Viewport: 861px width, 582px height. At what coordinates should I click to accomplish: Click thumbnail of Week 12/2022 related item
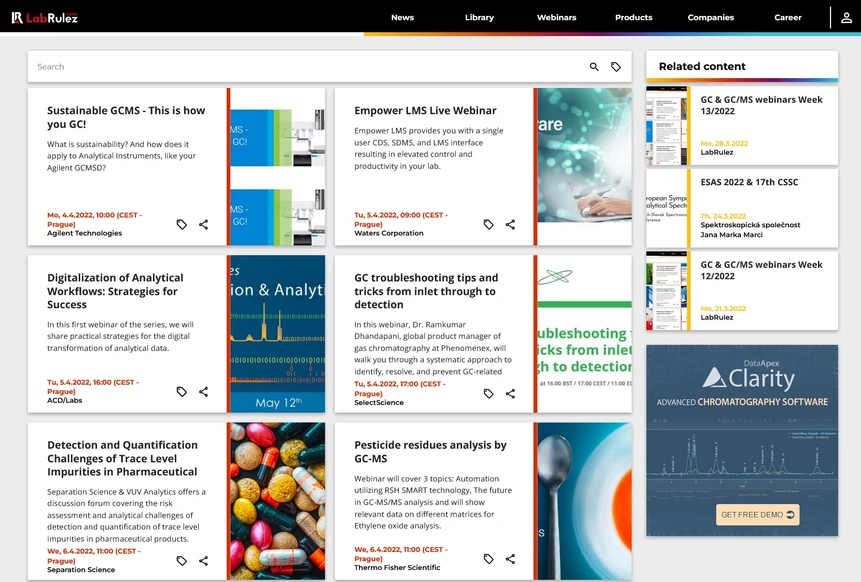[x=666, y=290]
